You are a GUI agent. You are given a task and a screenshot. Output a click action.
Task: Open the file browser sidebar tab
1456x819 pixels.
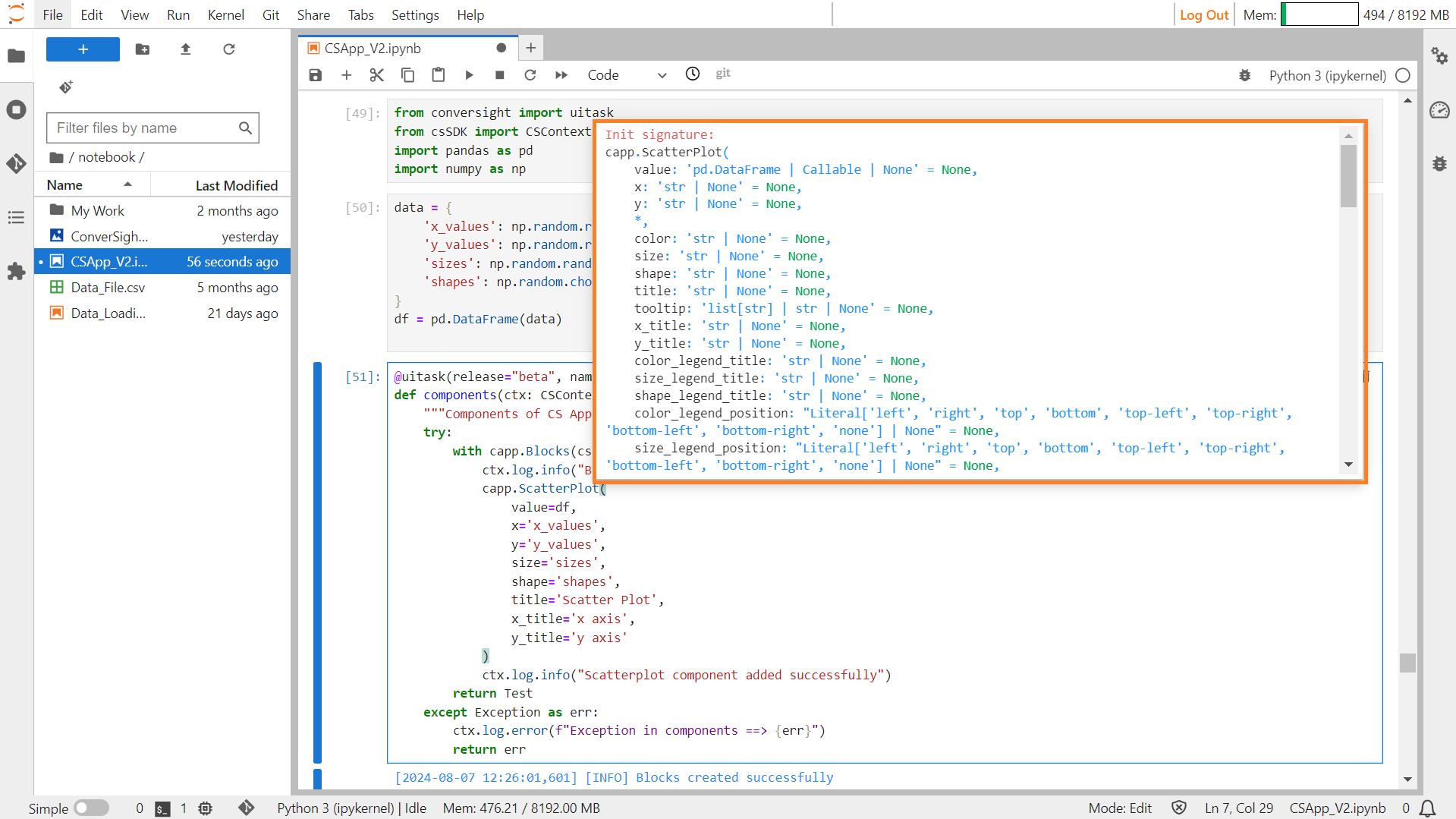pos(16,56)
